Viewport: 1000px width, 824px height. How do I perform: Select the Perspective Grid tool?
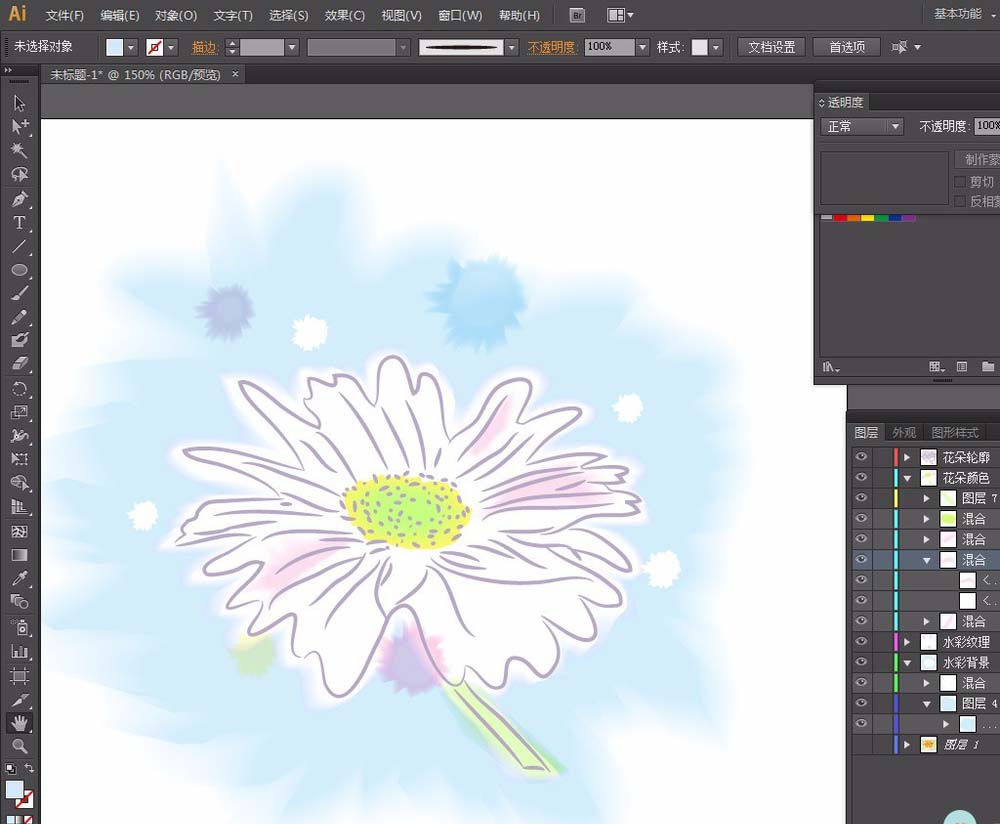19,507
